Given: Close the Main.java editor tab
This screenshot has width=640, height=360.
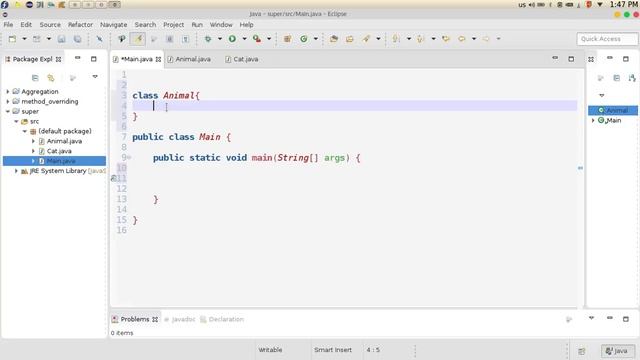Looking at the screenshot, I should coord(158,59).
